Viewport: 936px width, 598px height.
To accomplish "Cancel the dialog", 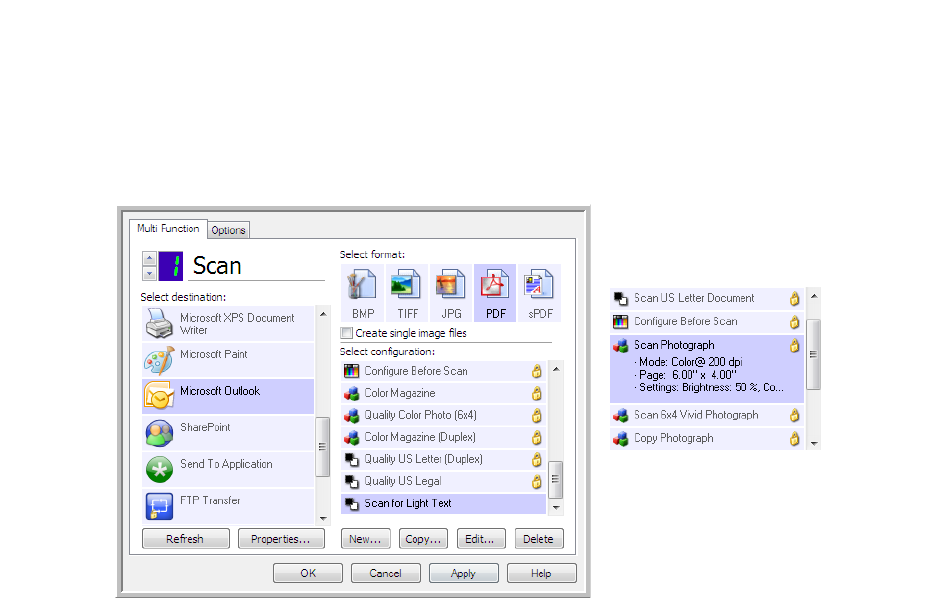I will coord(386,573).
